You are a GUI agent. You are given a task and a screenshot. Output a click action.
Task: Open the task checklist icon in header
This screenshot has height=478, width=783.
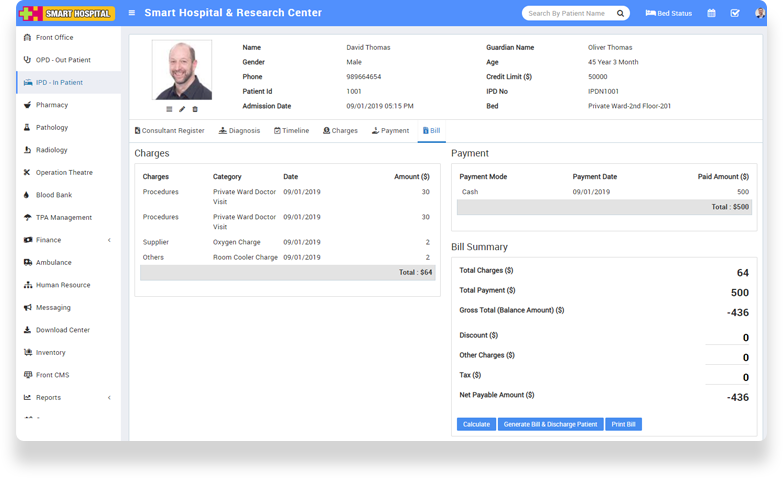pos(735,13)
